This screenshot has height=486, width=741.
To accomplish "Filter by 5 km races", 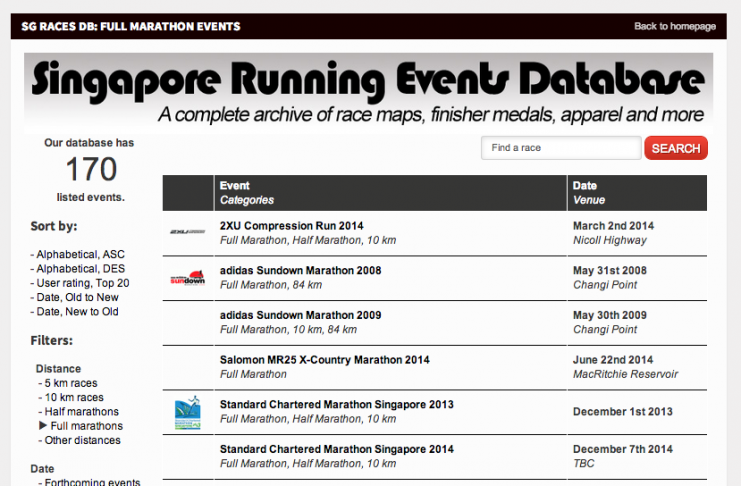I will coord(70,383).
